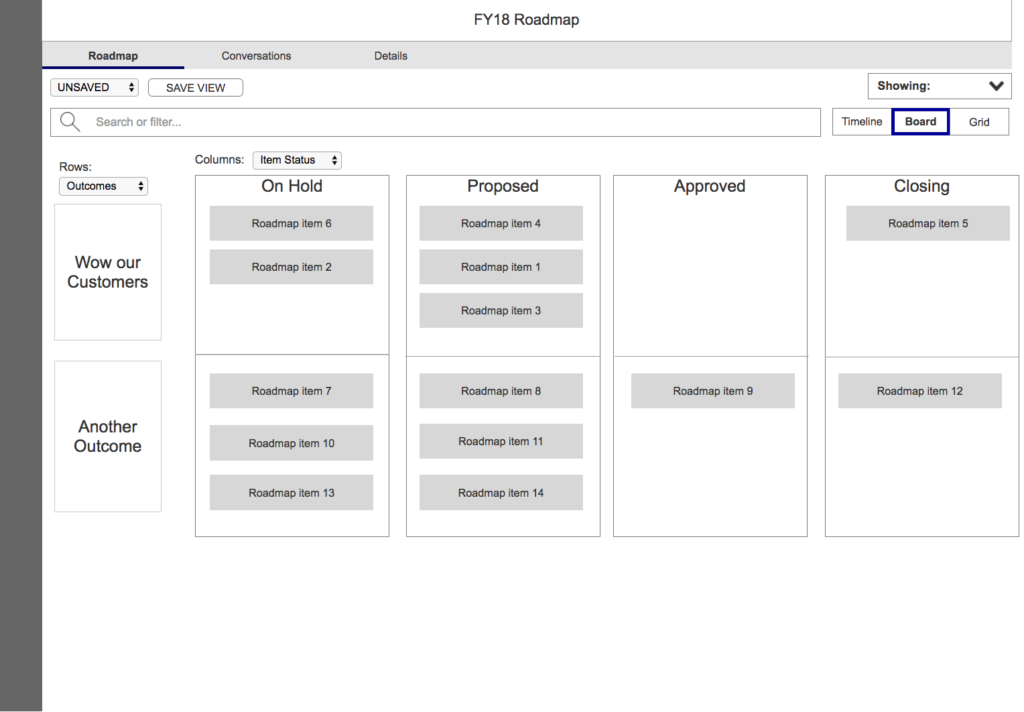This screenshot has width=1024, height=712.
Task: Open the UNSAVED view dropdown
Action: (x=96, y=88)
